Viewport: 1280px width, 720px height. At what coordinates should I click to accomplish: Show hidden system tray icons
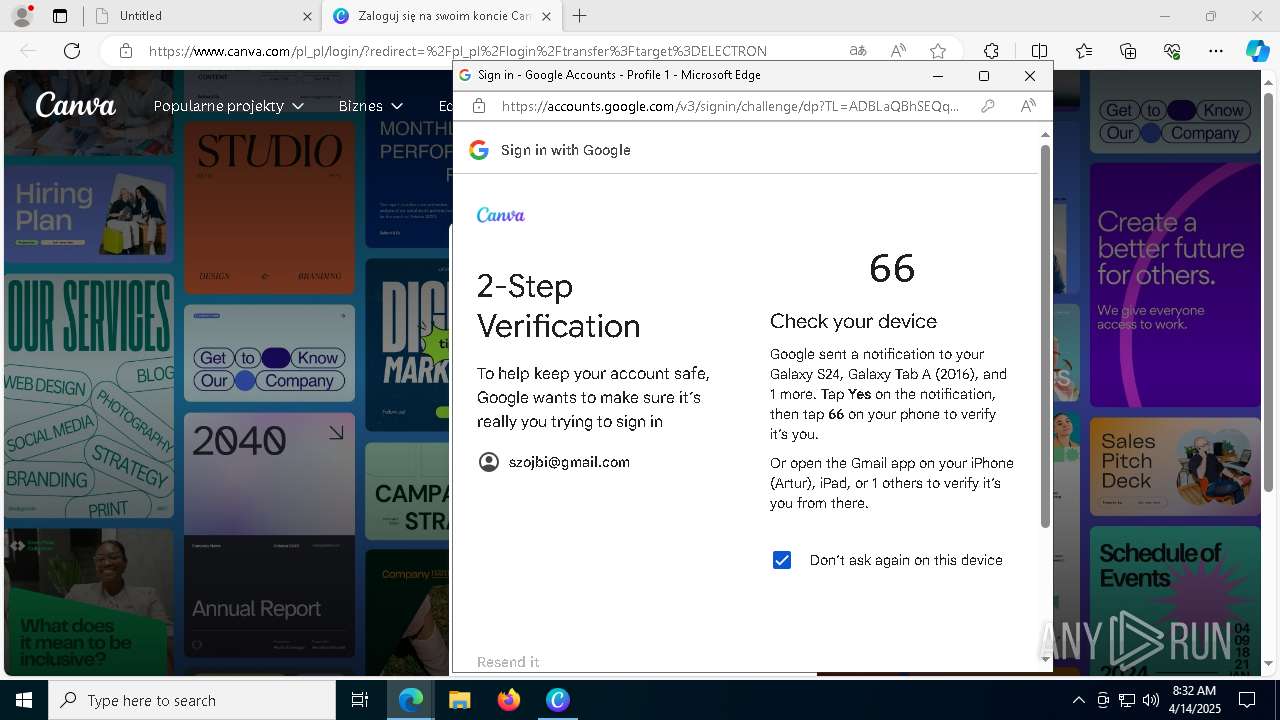click(1078, 700)
